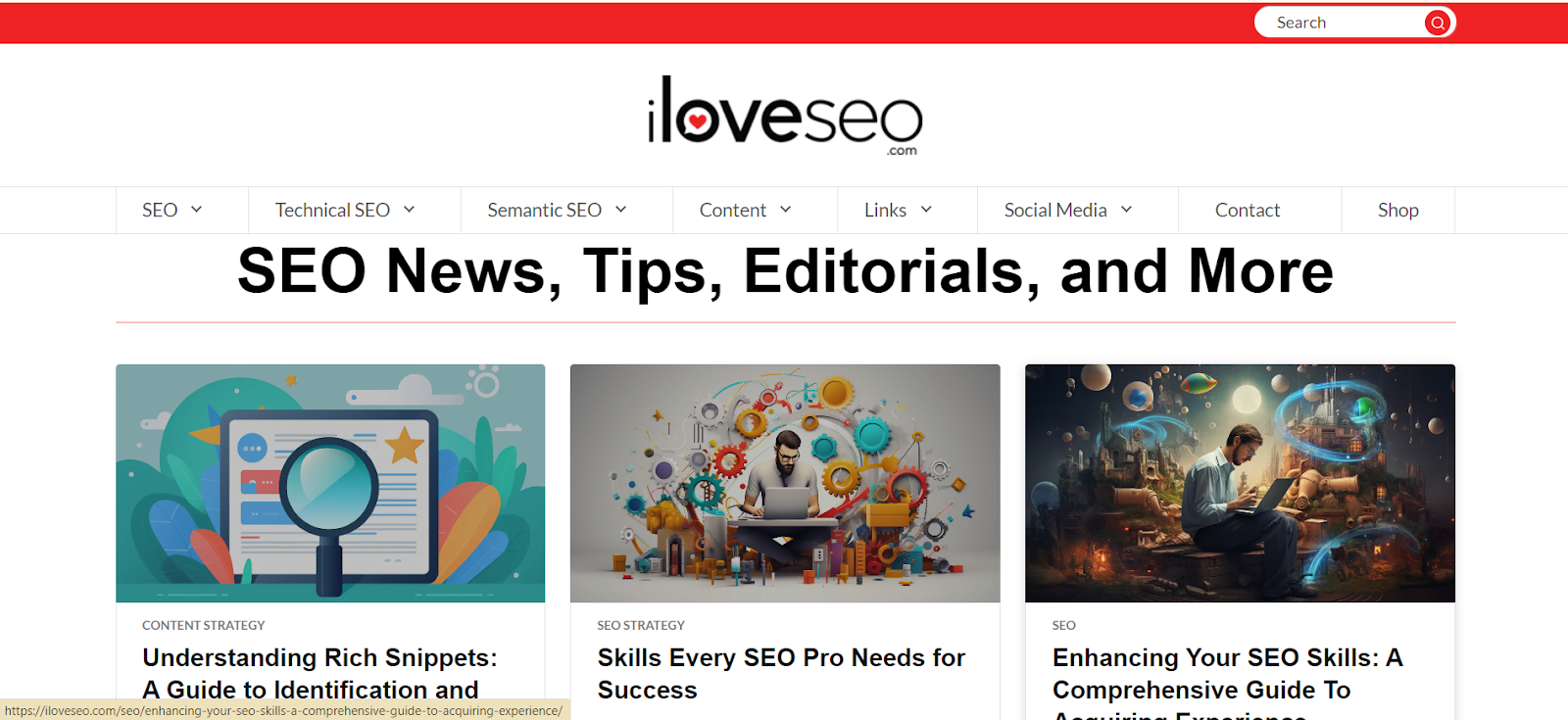Image resolution: width=1568 pixels, height=720 pixels.
Task: Open 'Skills Every SEO Pro Needs' article title
Action: click(781, 674)
